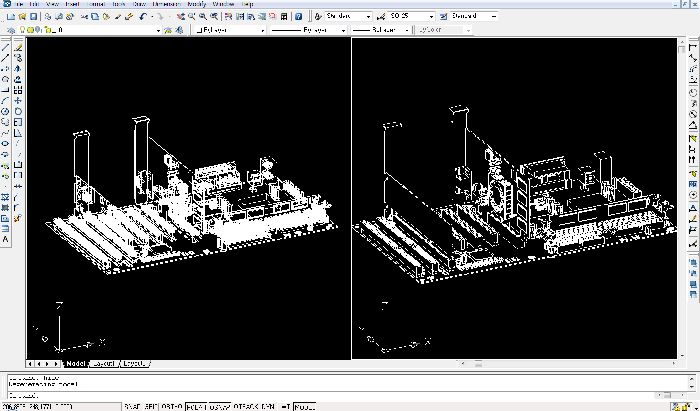
Task: Open the Standard text style dropdown
Action: click(x=348, y=17)
